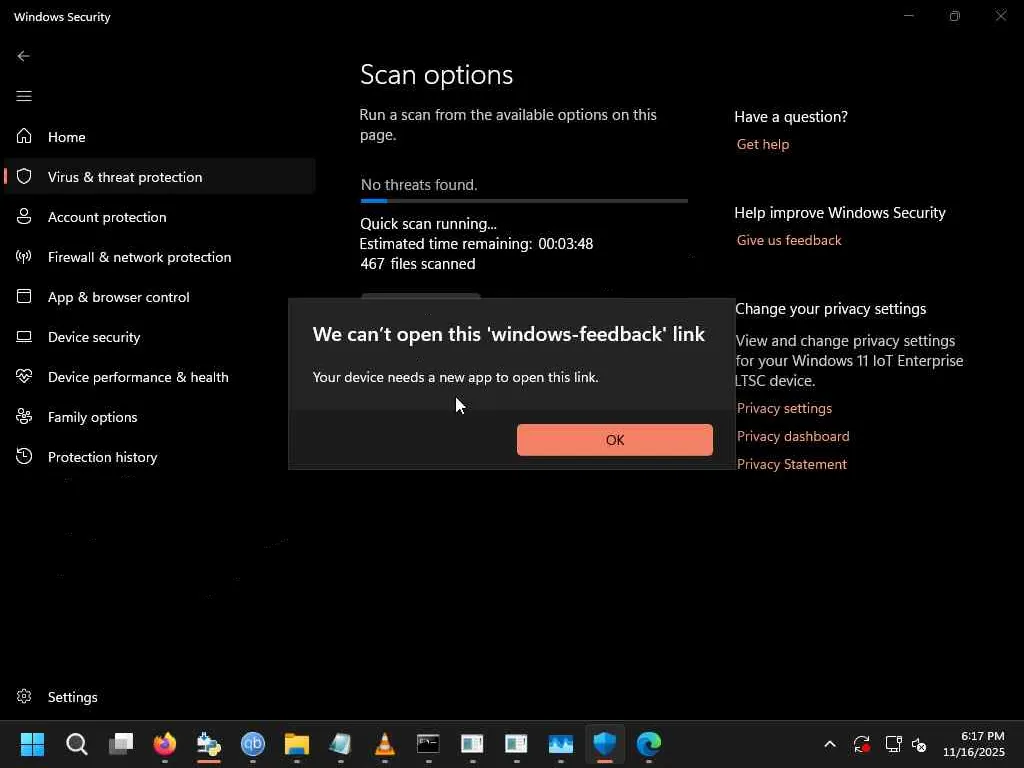Open taskbar Search magnifier
Viewport: 1024px width, 768px height.
(76, 743)
